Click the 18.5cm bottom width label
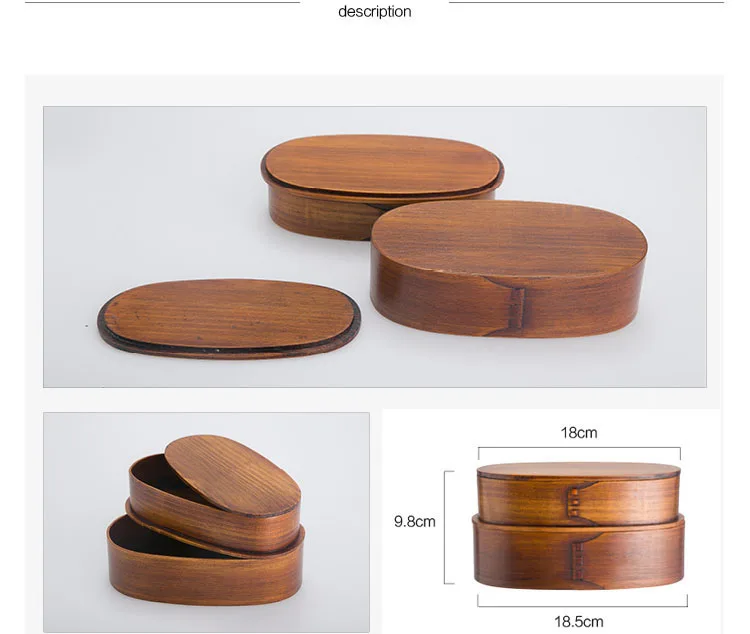Viewport: 750px width, 634px height. [x=579, y=622]
